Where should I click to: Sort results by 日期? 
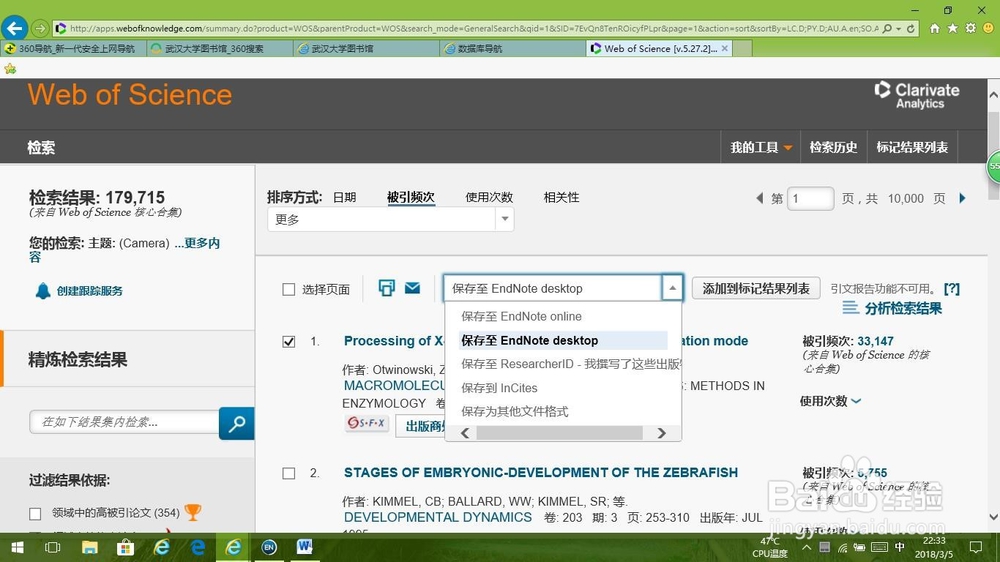[x=344, y=198]
